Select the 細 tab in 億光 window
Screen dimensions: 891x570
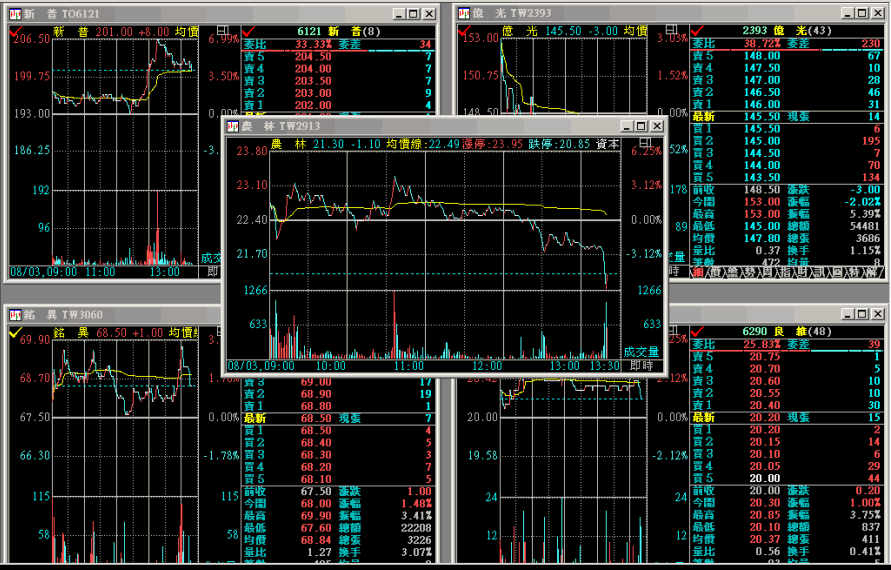point(697,273)
